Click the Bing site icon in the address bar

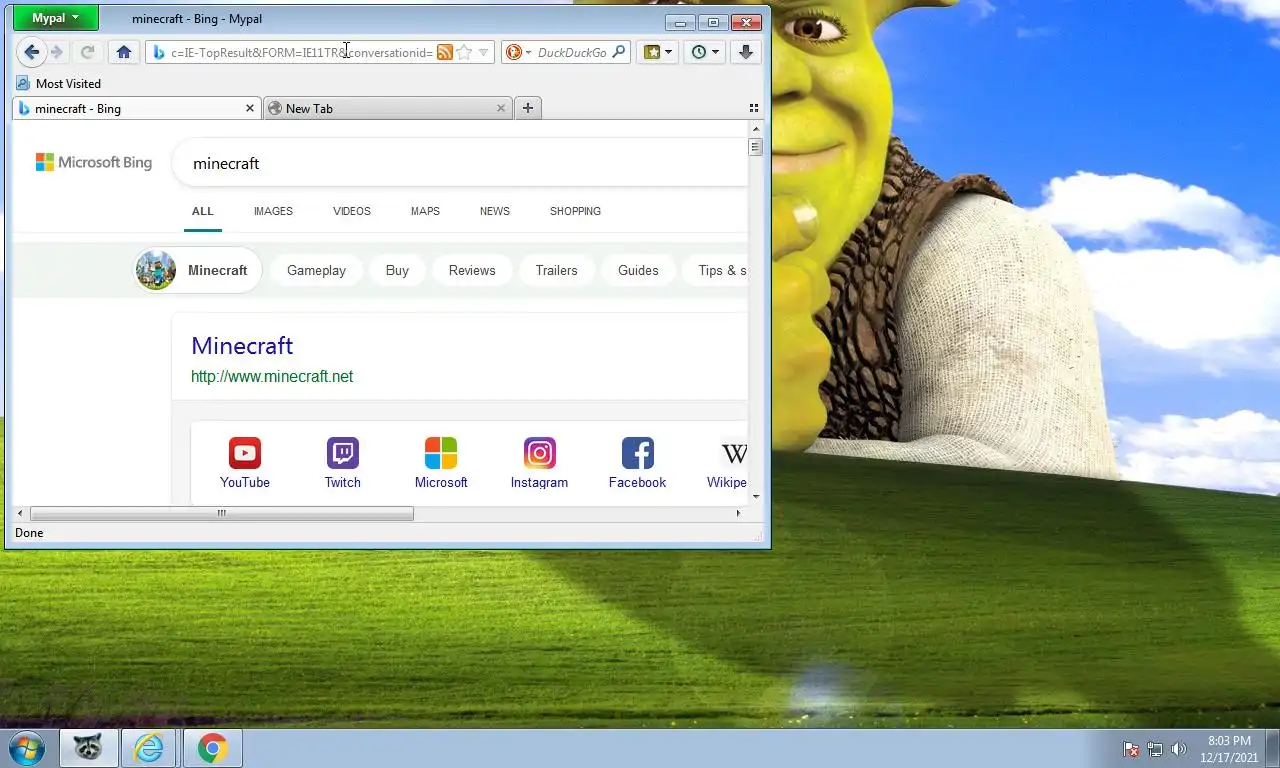click(x=158, y=52)
